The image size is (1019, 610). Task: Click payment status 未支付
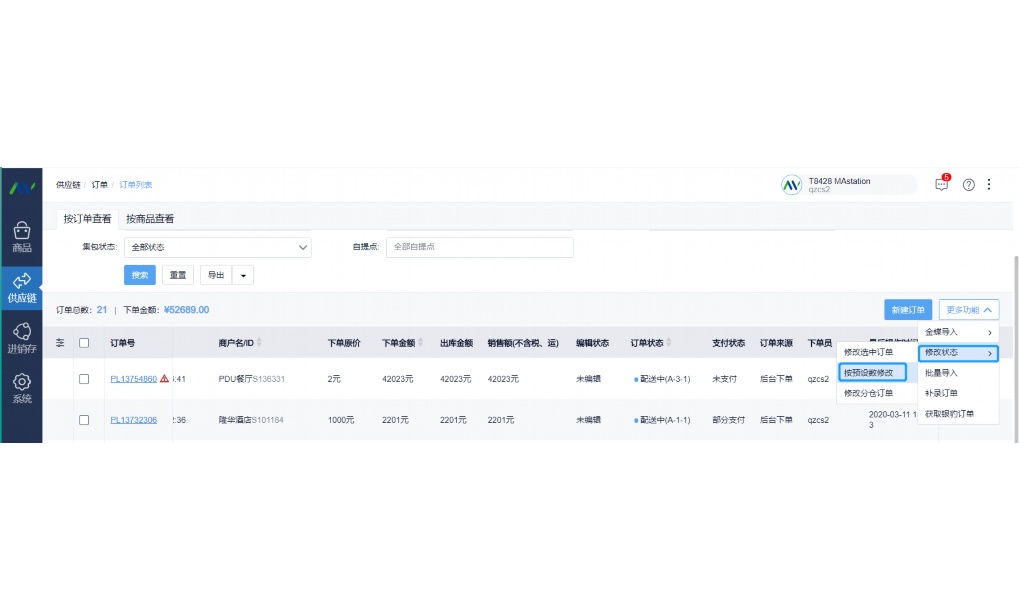pyautogui.click(x=725, y=379)
